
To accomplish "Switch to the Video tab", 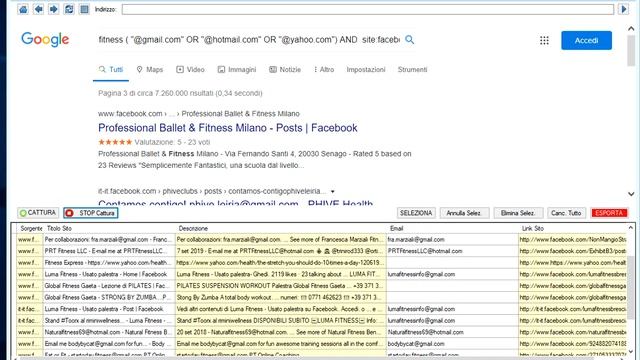I will (x=190, y=70).
